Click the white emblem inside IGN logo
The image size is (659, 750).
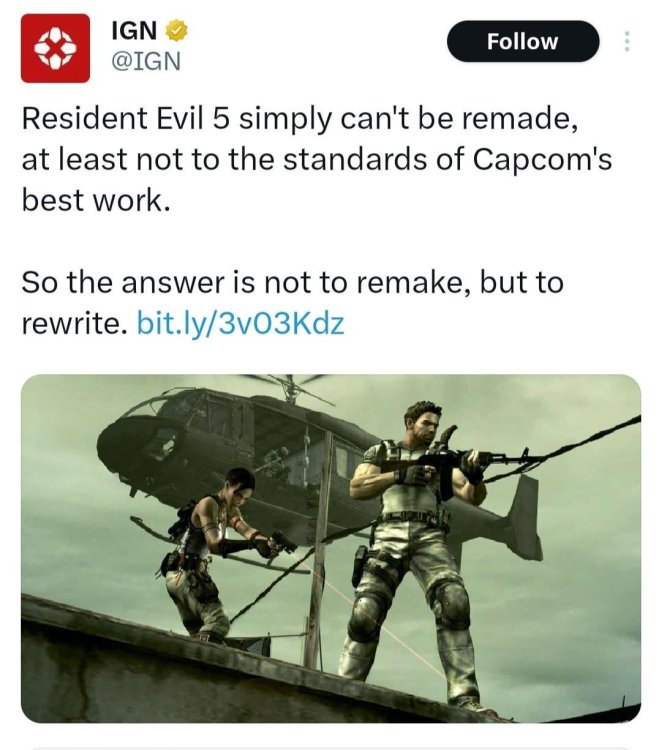click(x=55, y=48)
